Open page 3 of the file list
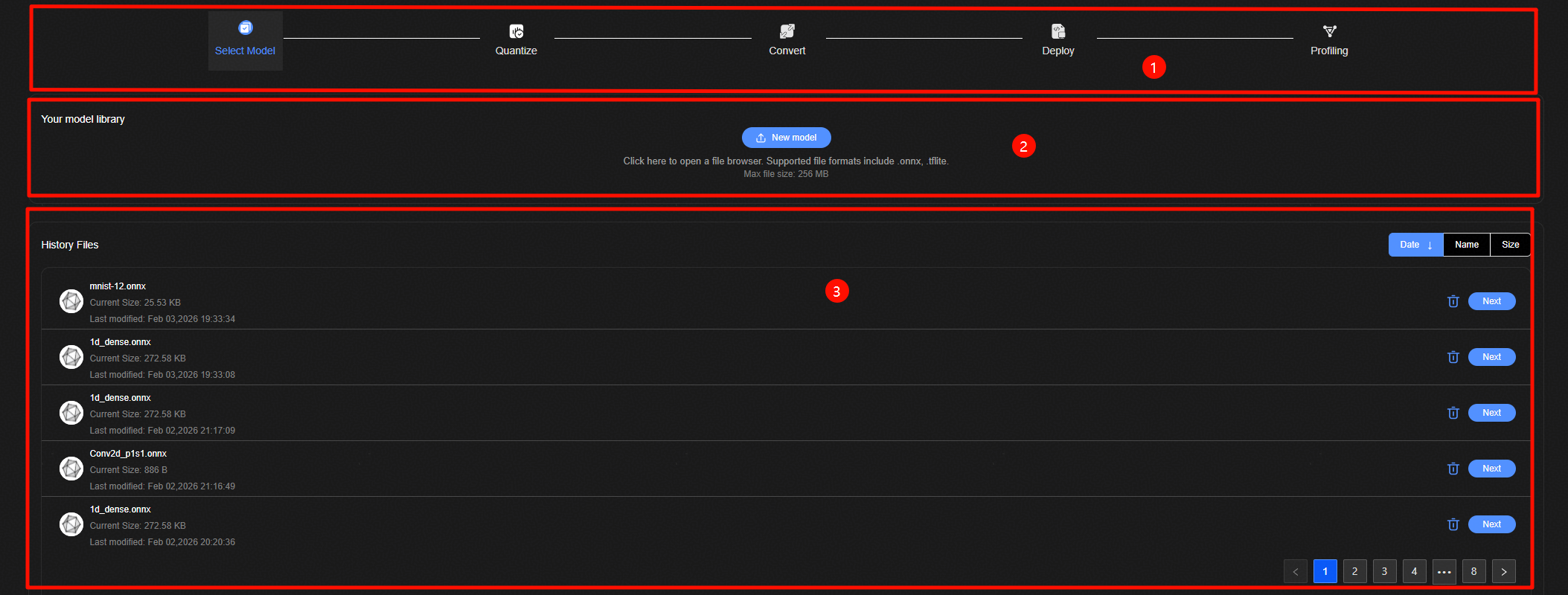The width and height of the screenshot is (1568, 595). (x=1384, y=571)
